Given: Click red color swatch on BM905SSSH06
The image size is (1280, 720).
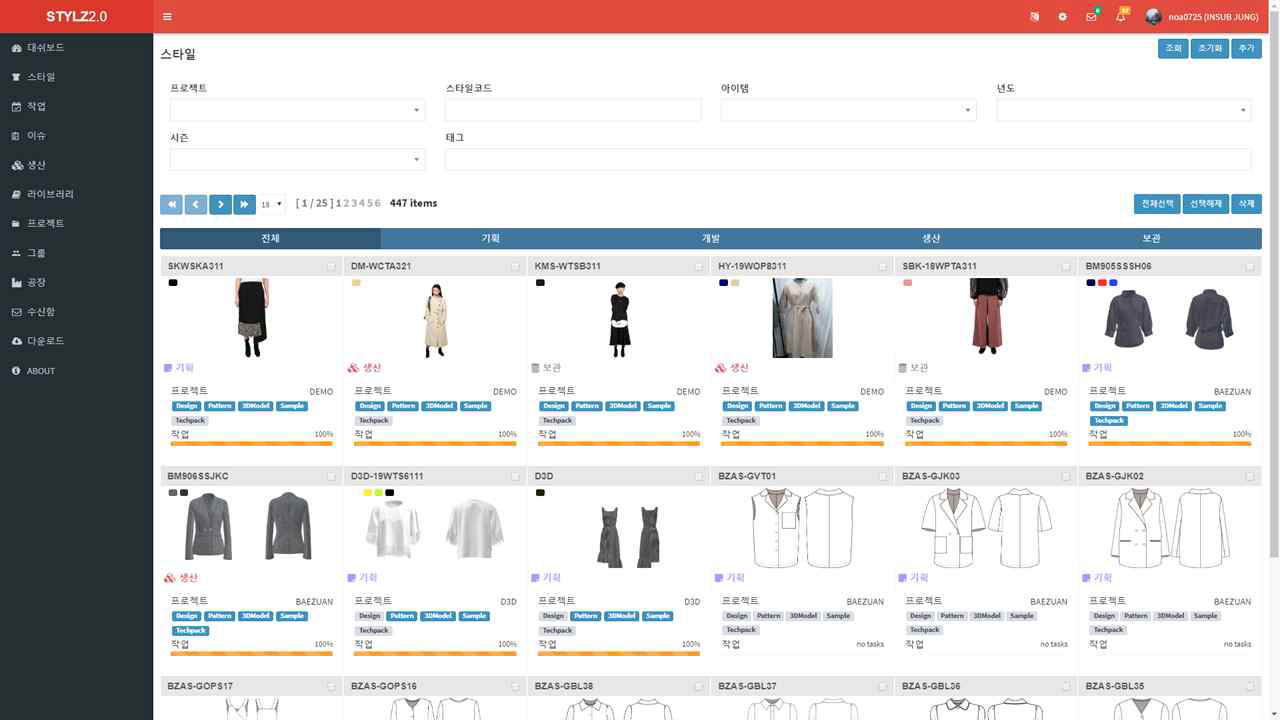Looking at the screenshot, I should (x=1102, y=283).
